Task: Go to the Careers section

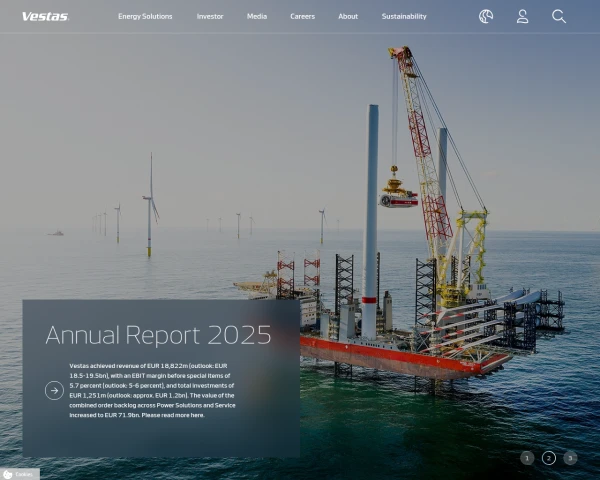Action: (x=302, y=17)
